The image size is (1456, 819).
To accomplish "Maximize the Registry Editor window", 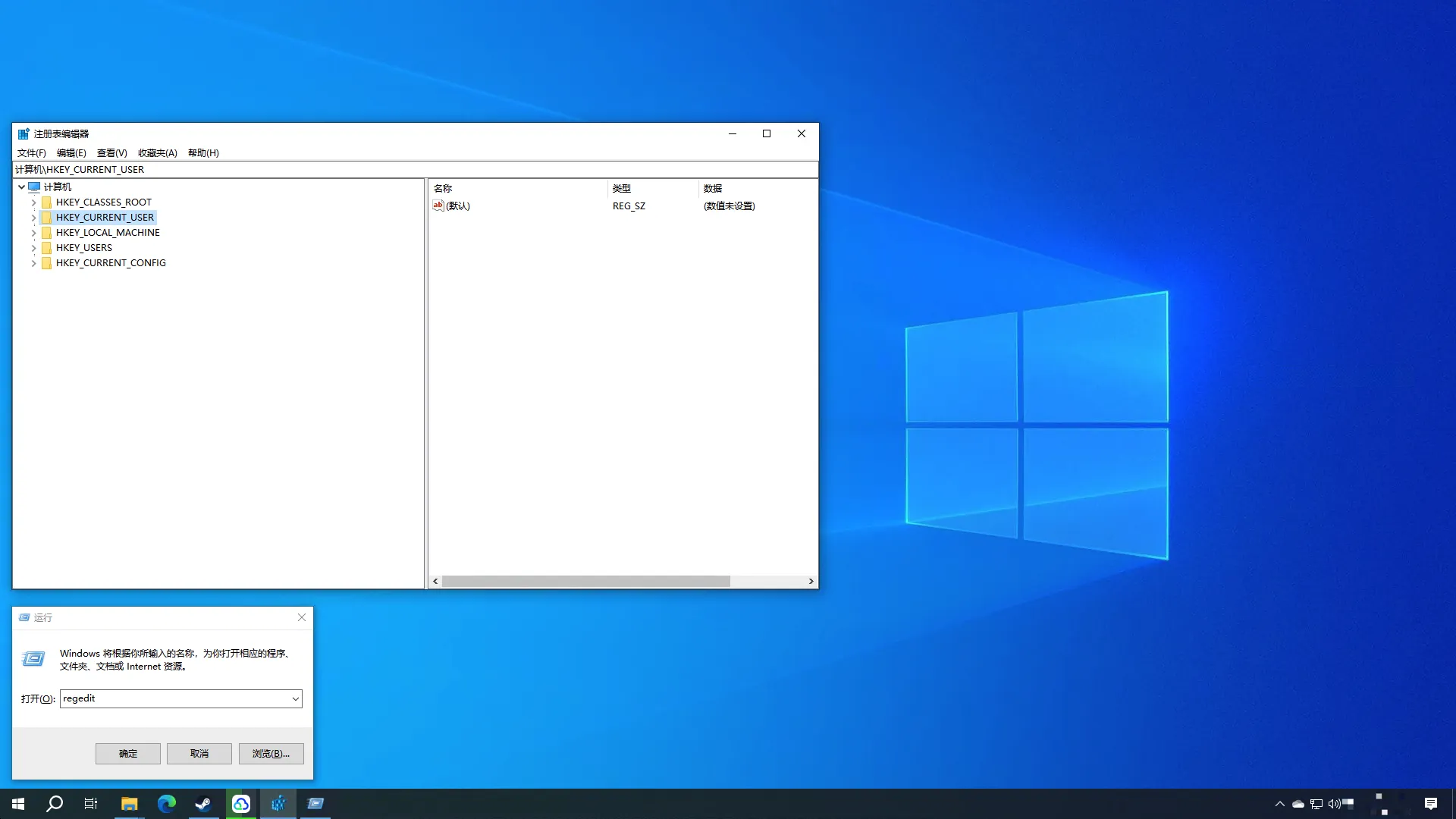I will click(767, 133).
